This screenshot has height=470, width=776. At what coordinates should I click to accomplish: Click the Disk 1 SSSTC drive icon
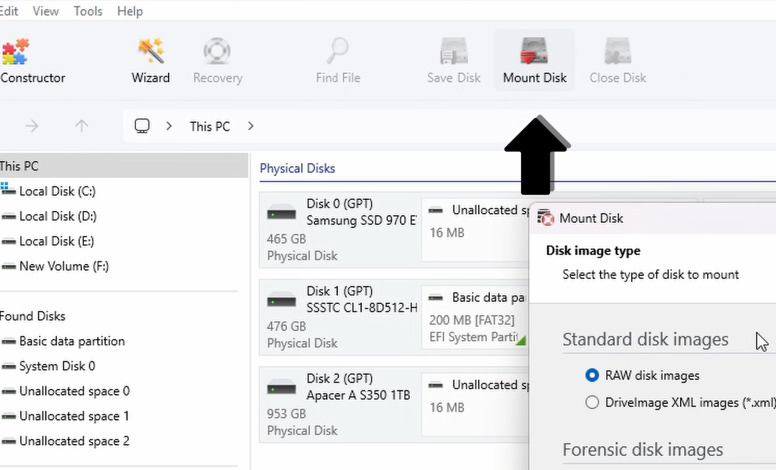[281, 301]
